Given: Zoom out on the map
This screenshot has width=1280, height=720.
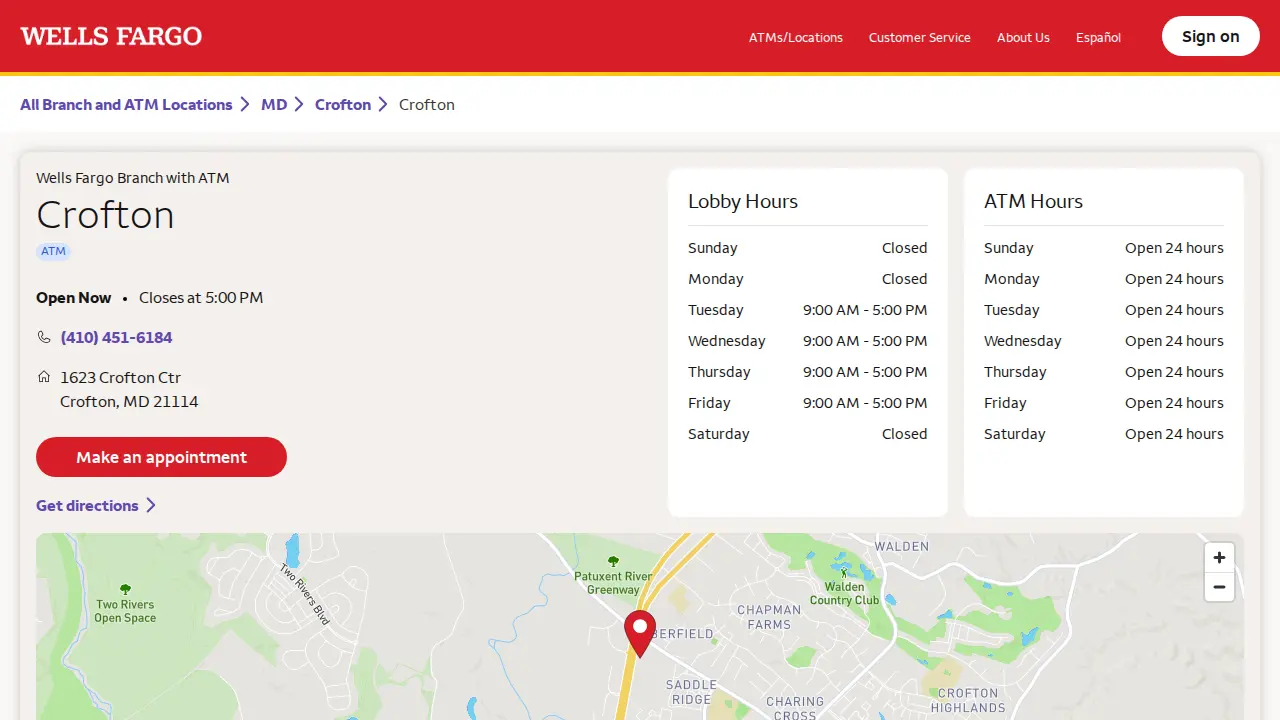Looking at the screenshot, I should click(x=1219, y=587).
